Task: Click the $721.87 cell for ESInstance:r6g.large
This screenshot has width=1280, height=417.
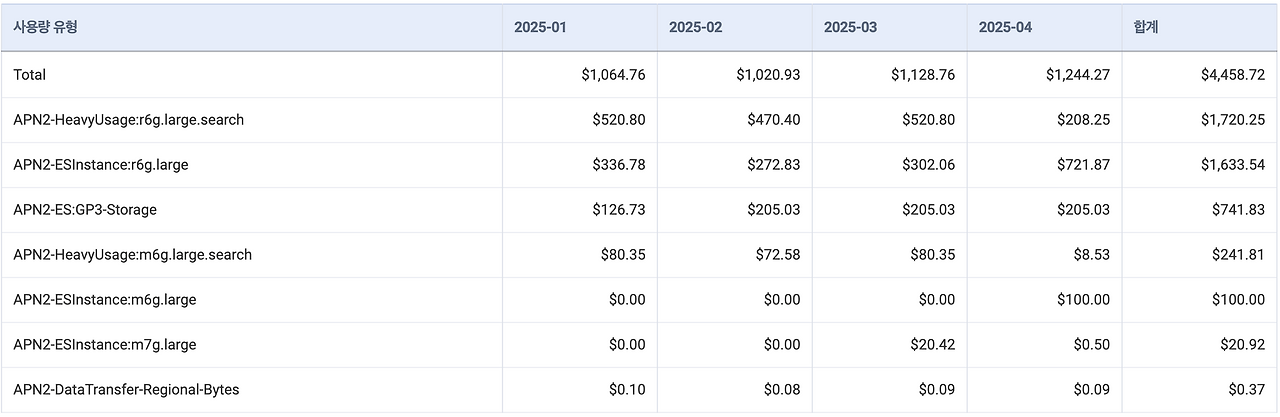Action: (x=1084, y=165)
